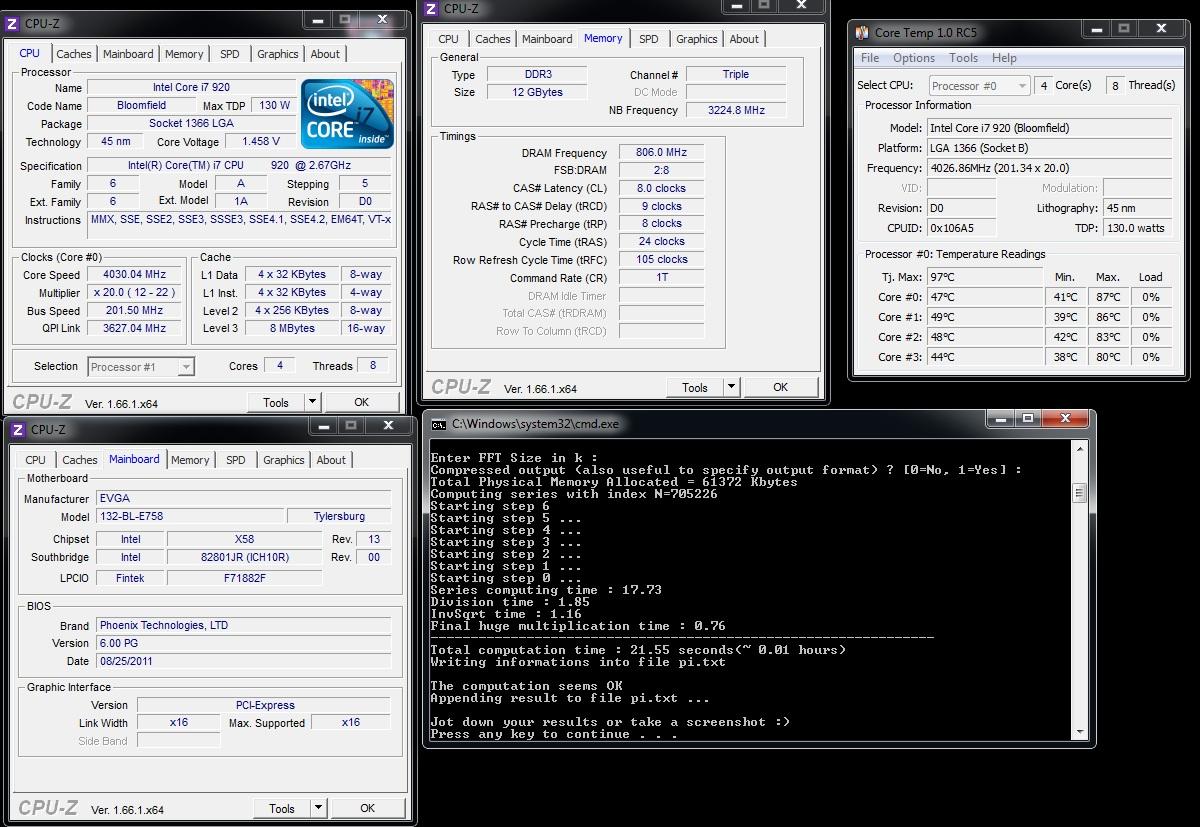Open Memory tab in CPU window
This screenshot has height=827, width=1200.
coord(184,54)
